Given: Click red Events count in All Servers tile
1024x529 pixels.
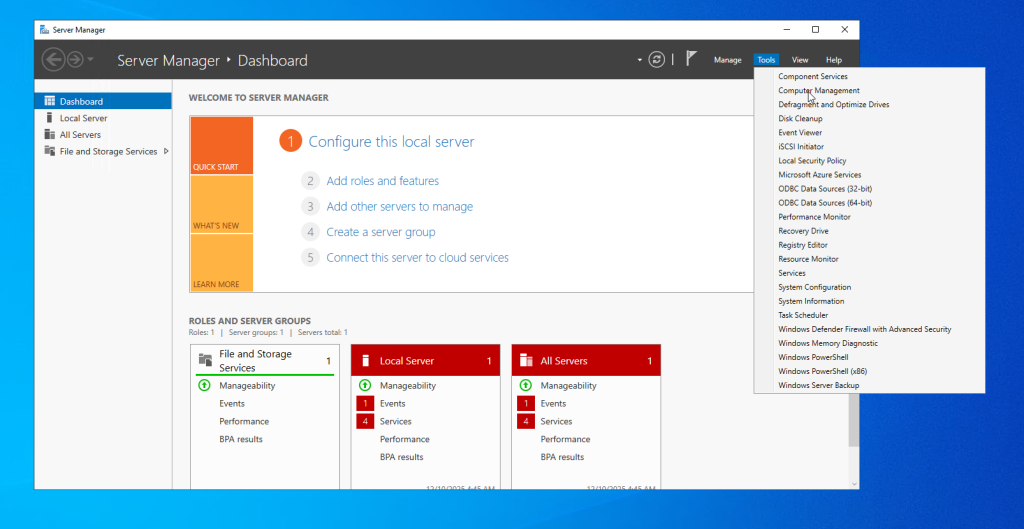Looking at the screenshot, I should 526,404.
